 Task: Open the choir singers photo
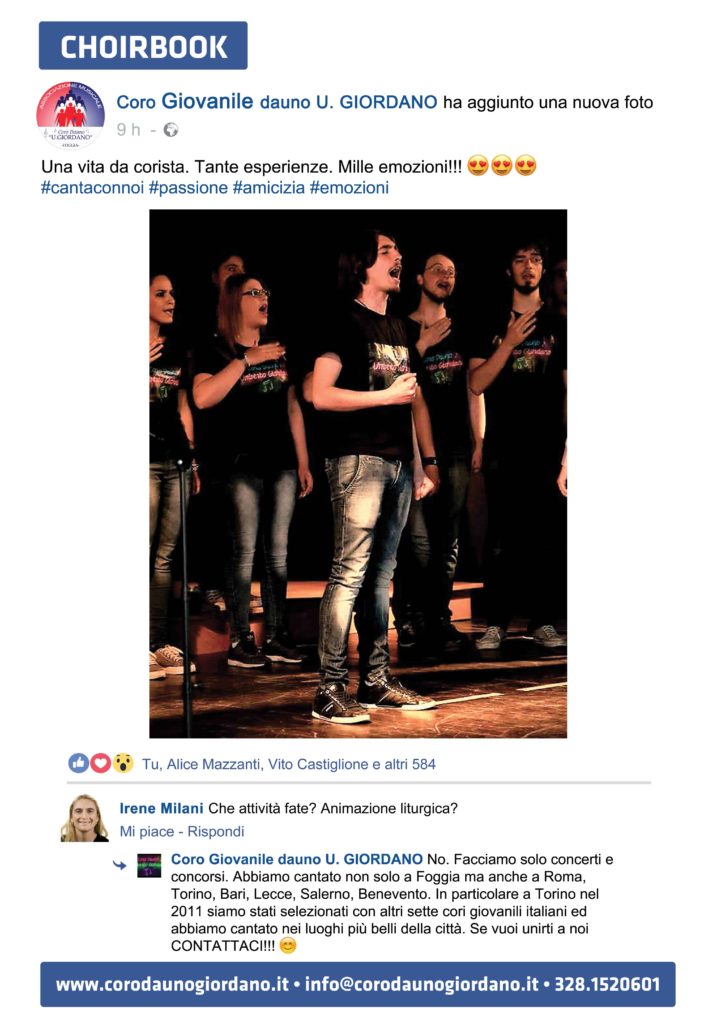358,473
